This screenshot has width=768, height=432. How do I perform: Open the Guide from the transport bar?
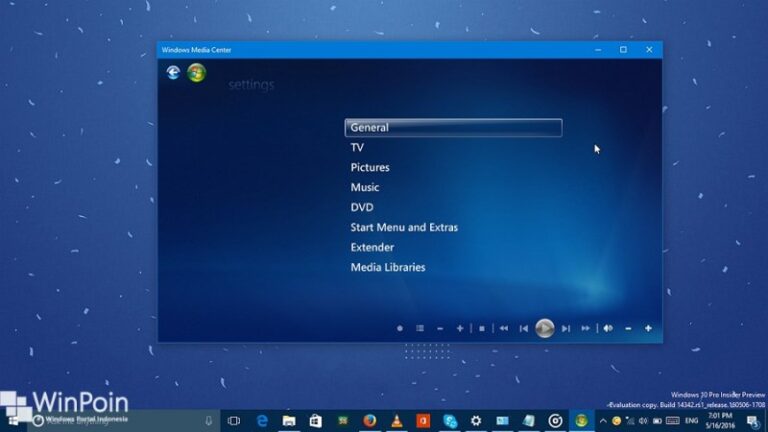tap(420, 328)
